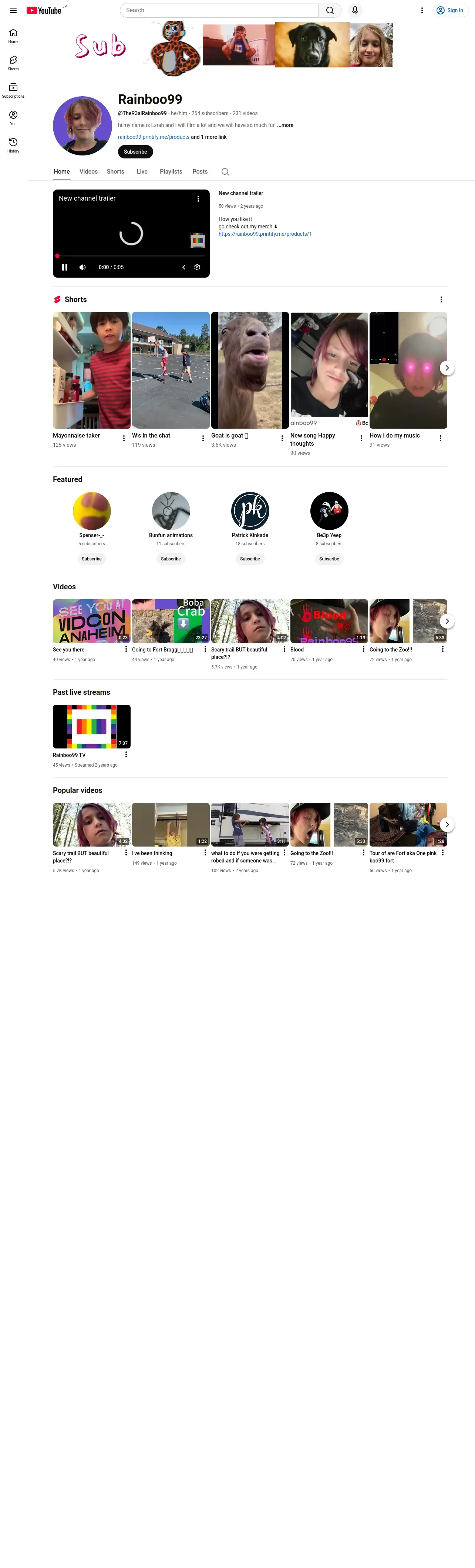Switch to the Playlists tab

171,172
